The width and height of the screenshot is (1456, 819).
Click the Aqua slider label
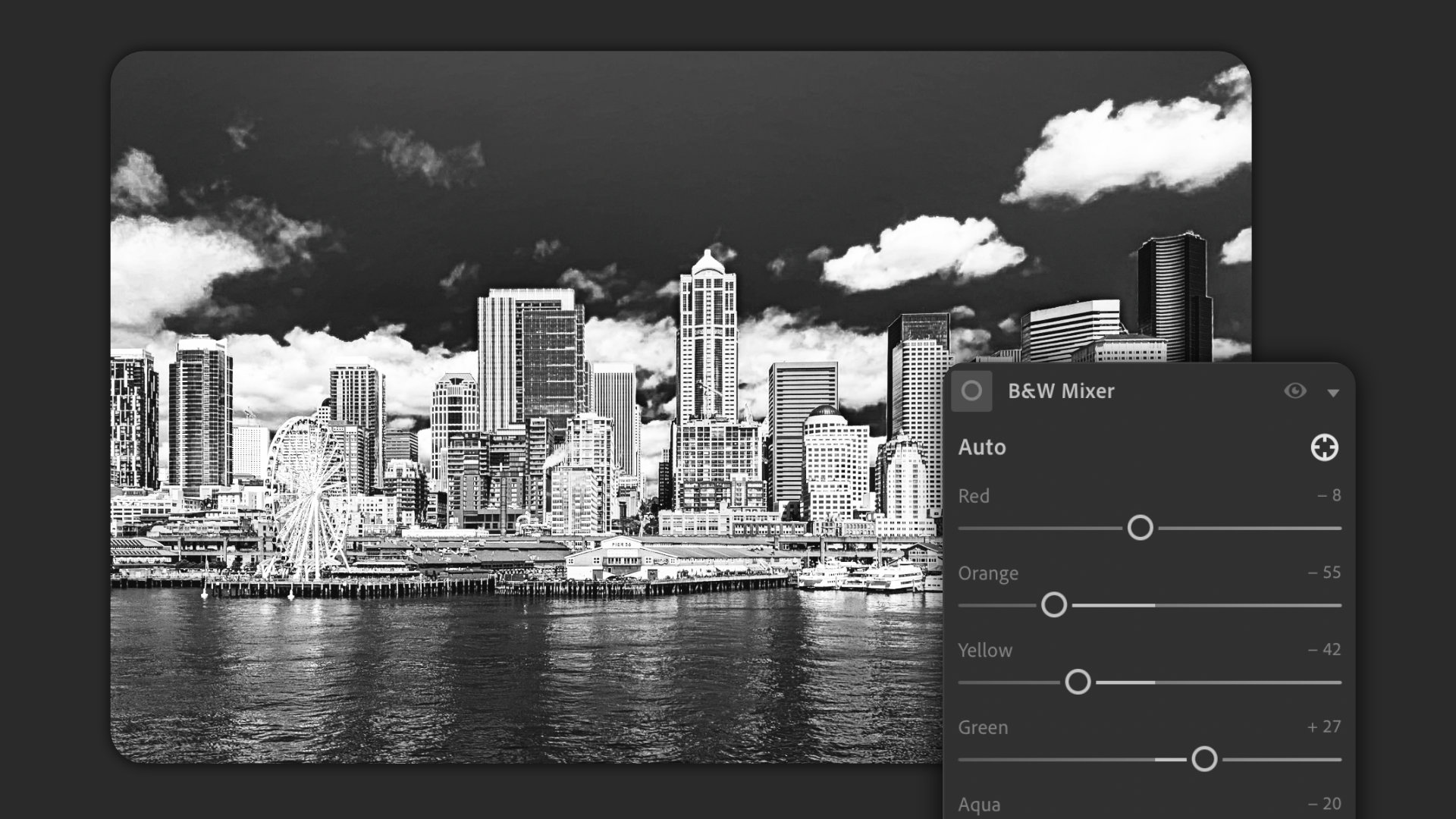pyautogui.click(x=979, y=805)
